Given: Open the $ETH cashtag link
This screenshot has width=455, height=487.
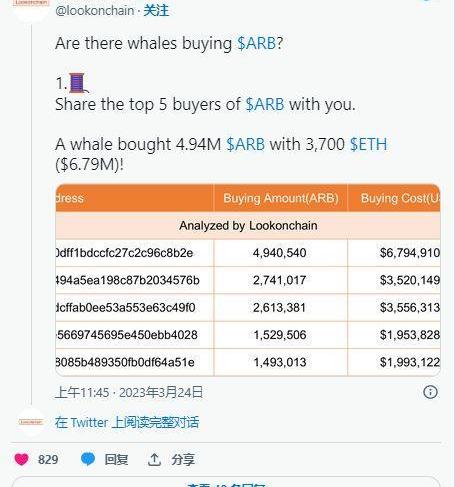Looking at the screenshot, I should pyautogui.click(x=368, y=144).
